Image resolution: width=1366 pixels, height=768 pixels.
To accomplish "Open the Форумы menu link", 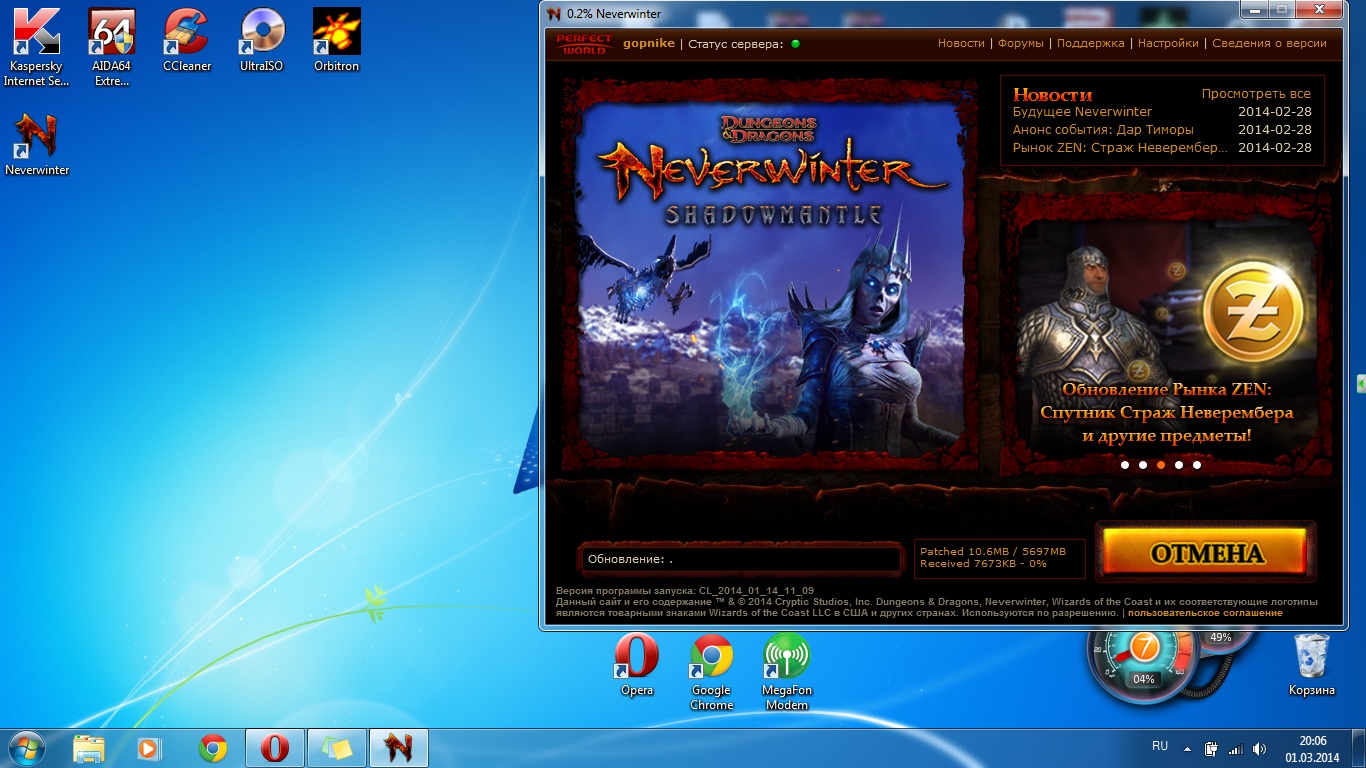I will coord(1020,44).
